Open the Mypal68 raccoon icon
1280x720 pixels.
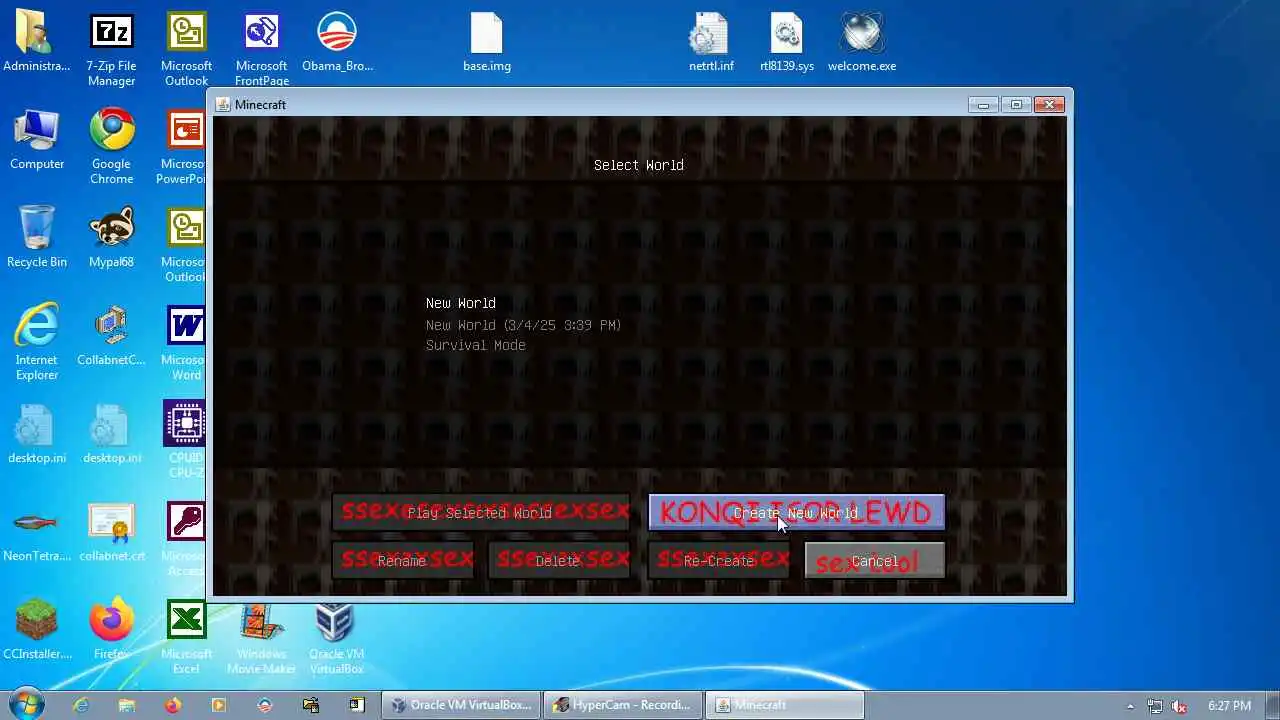coord(111,238)
